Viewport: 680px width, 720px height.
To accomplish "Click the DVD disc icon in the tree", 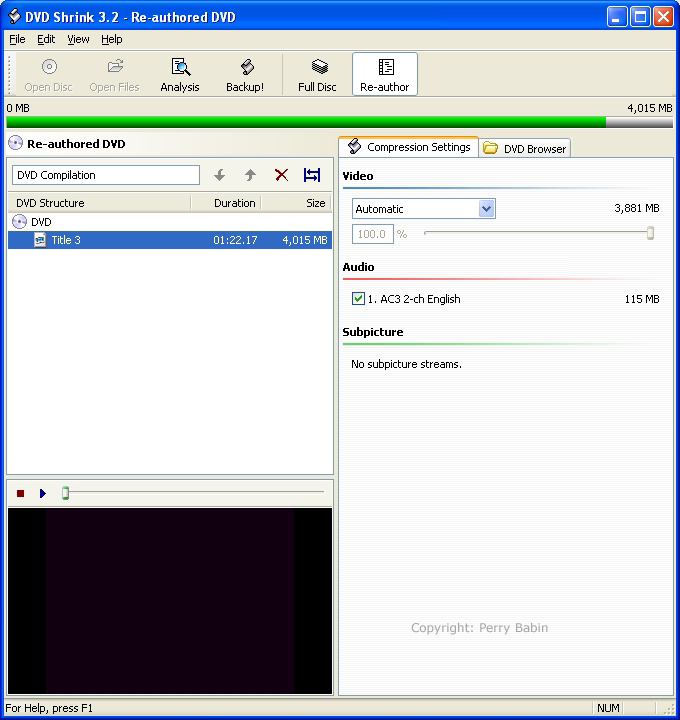I will click(19, 222).
